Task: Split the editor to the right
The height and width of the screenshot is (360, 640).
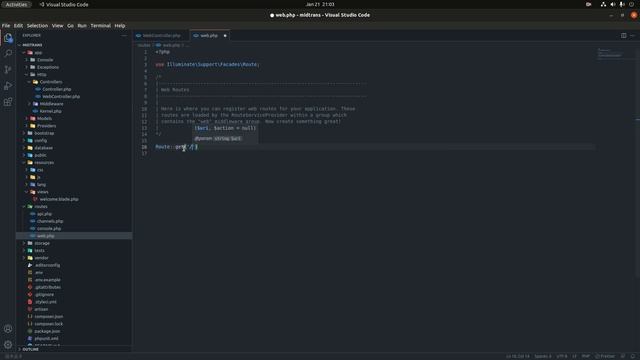Action: 624,36
